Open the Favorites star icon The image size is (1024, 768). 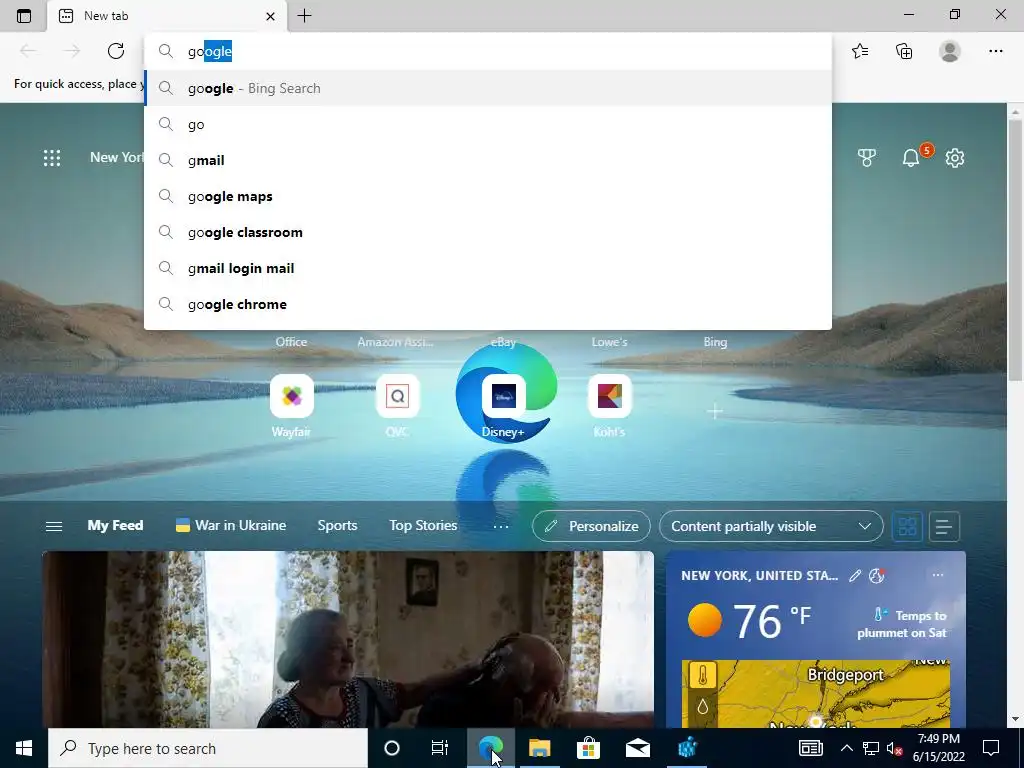click(860, 51)
